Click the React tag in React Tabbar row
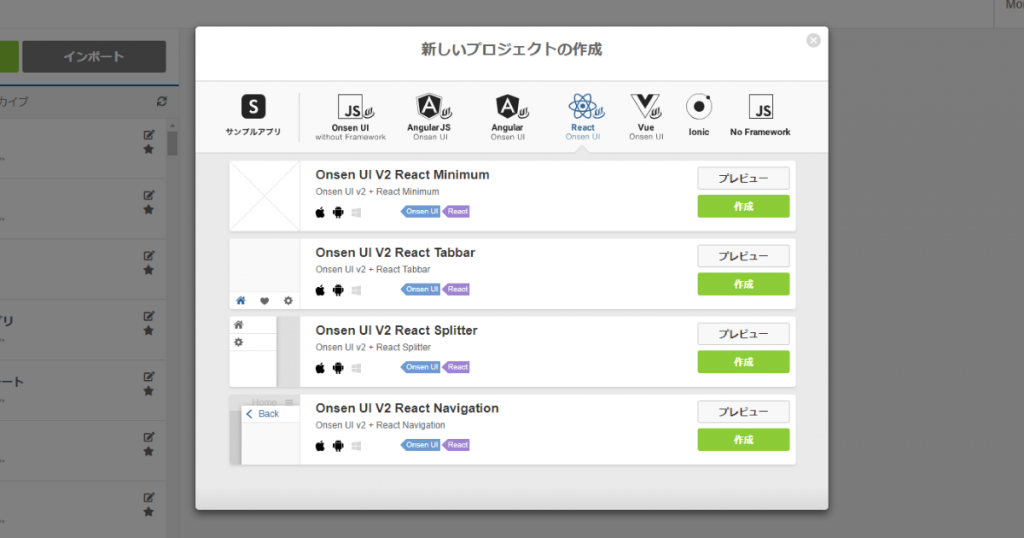The height and width of the screenshot is (538, 1024). click(x=456, y=289)
